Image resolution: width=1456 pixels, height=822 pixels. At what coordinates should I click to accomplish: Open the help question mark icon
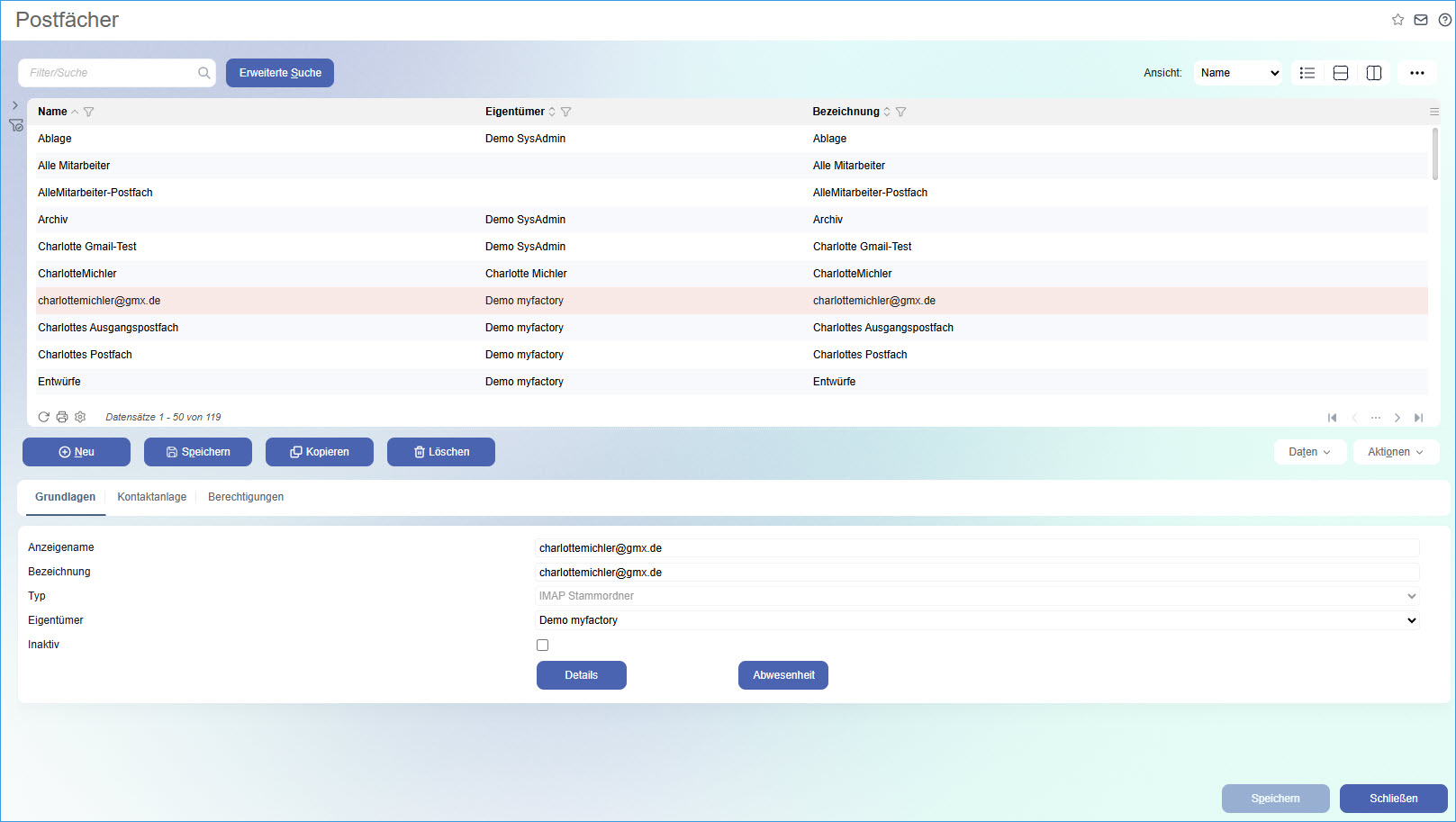coord(1444,20)
